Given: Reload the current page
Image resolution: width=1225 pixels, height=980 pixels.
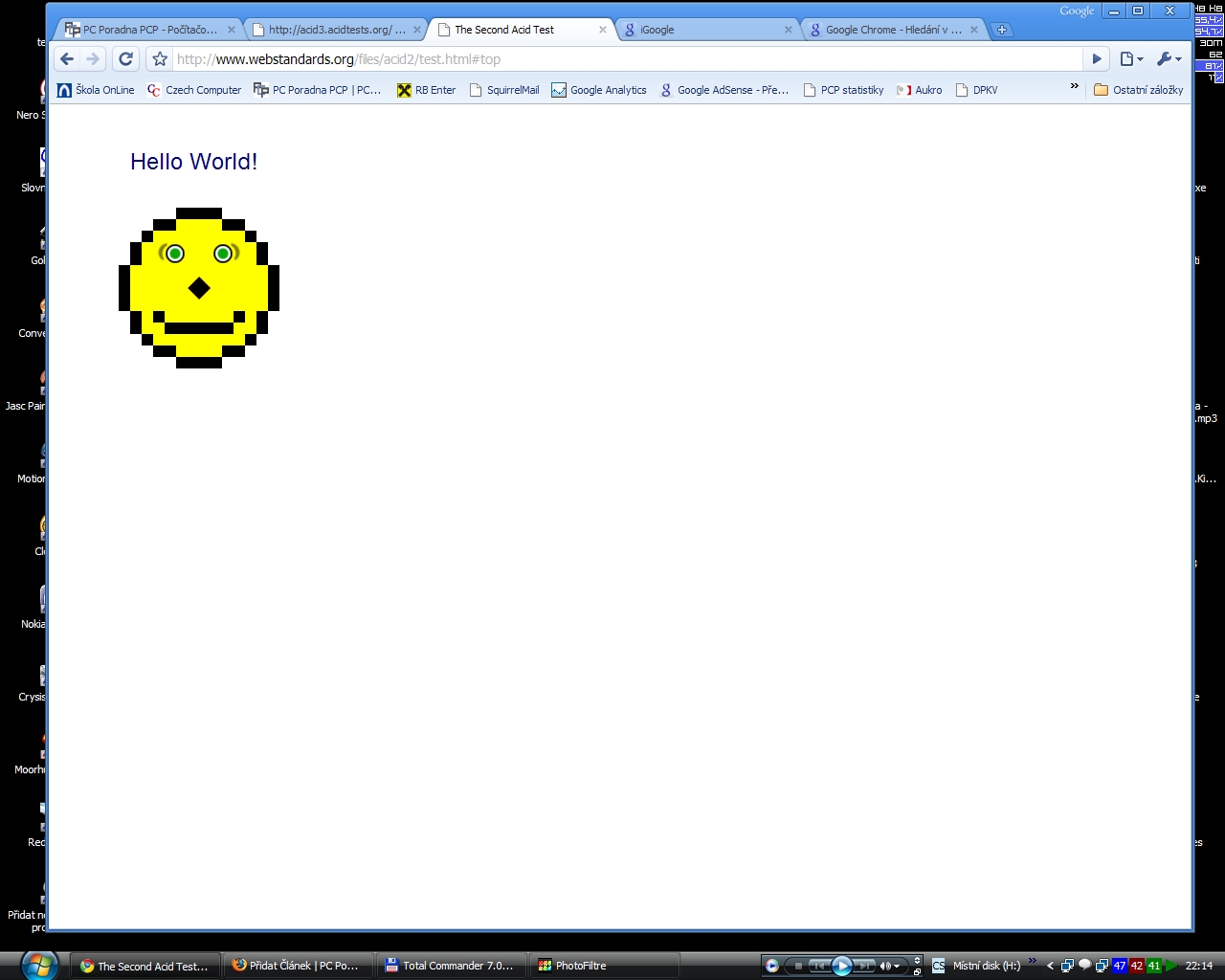Looking at the screenshot, I should click(x=125, y=59).
